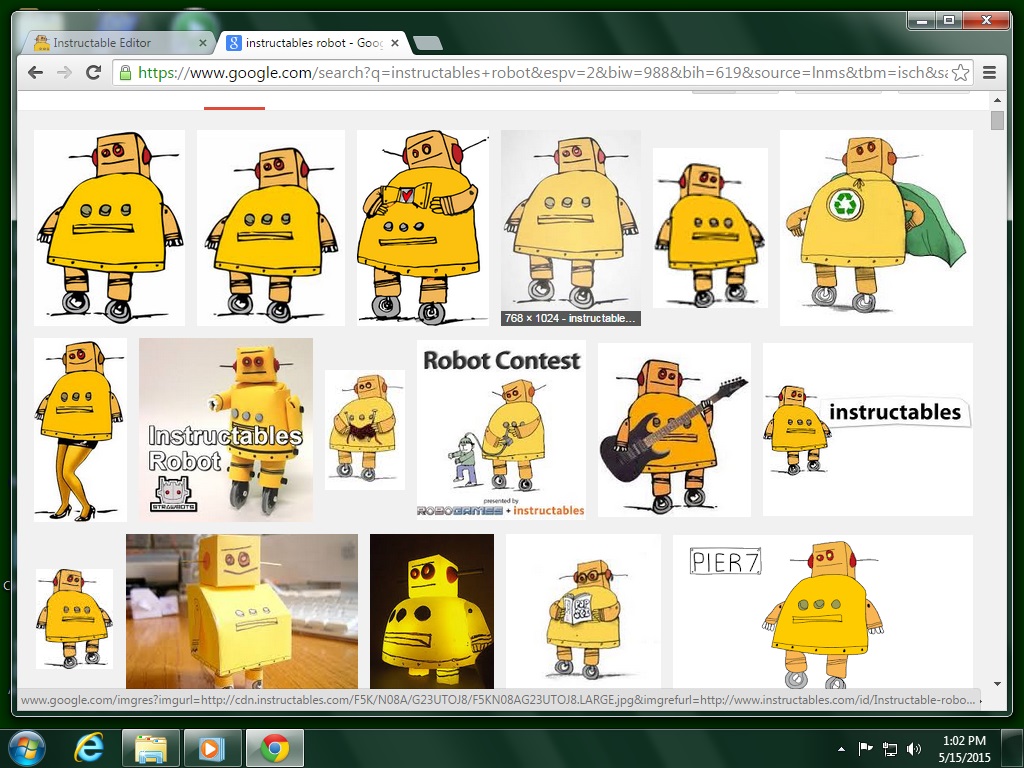This screenshot has height=768, width=1024.
Task: Click the speaker icon in system tray
Action: (914, 747)
